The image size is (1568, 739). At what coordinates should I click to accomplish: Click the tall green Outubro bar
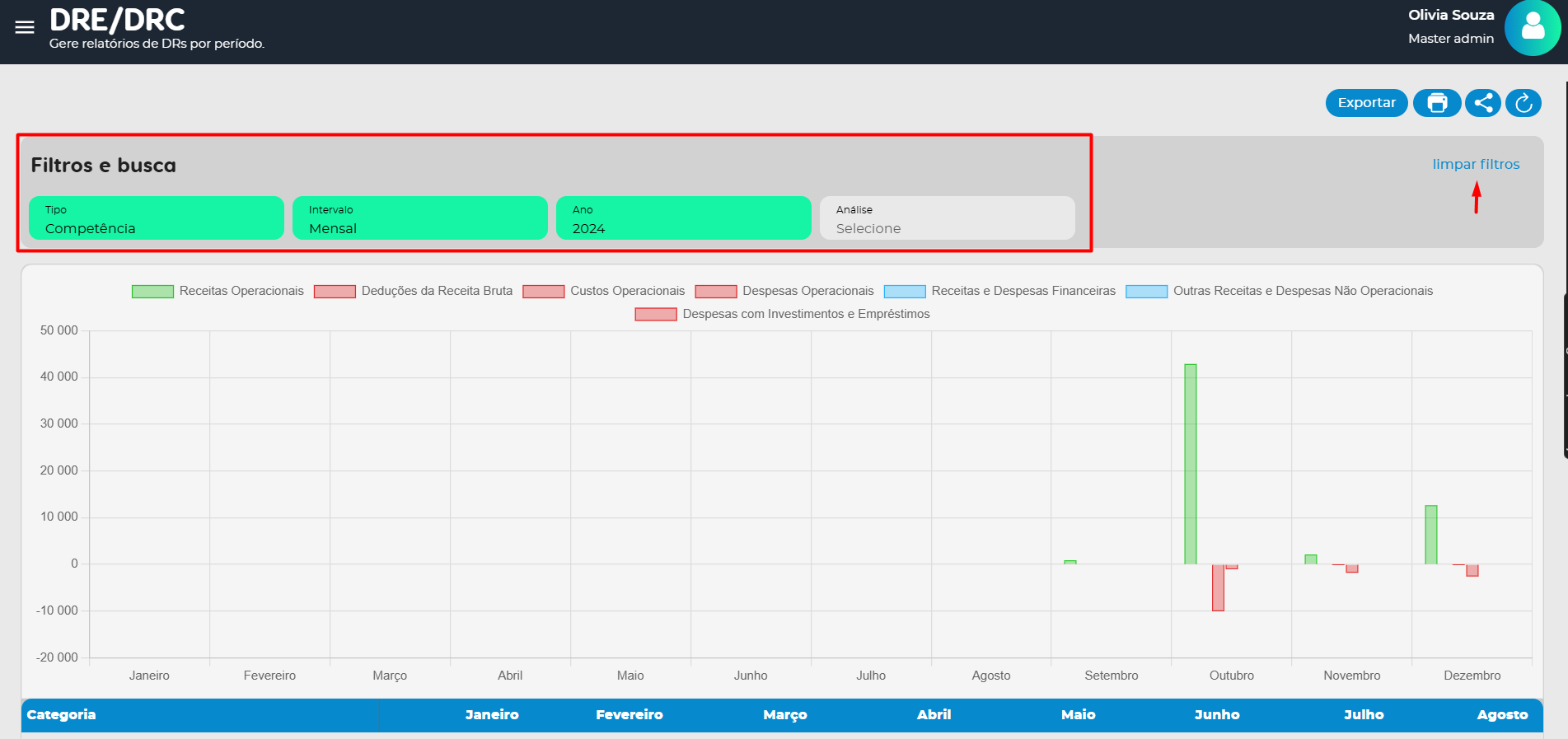pyautogui.click(x=1191, y=464)
